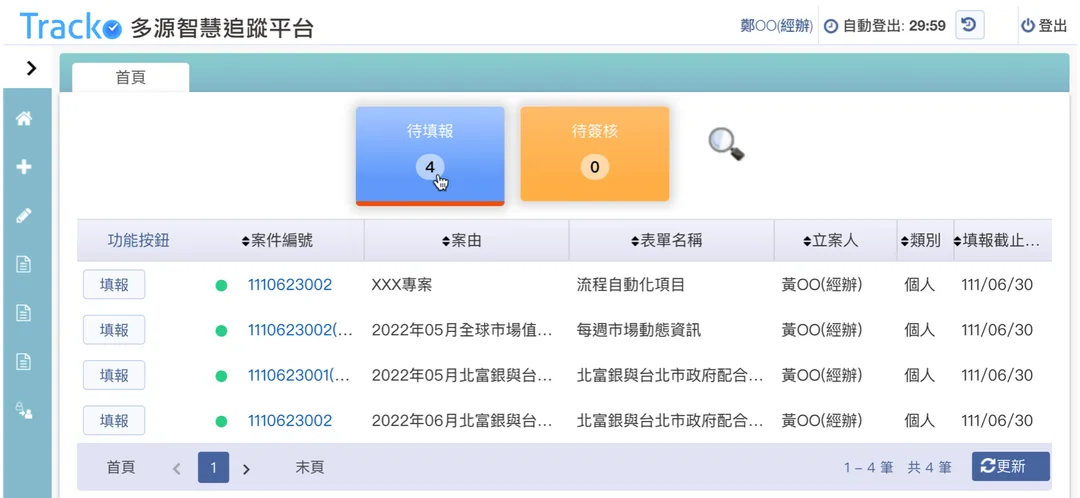1080x498 pixels.
Task: Select the 2022年05月全球市場值… cell
Action: (461, 330)
